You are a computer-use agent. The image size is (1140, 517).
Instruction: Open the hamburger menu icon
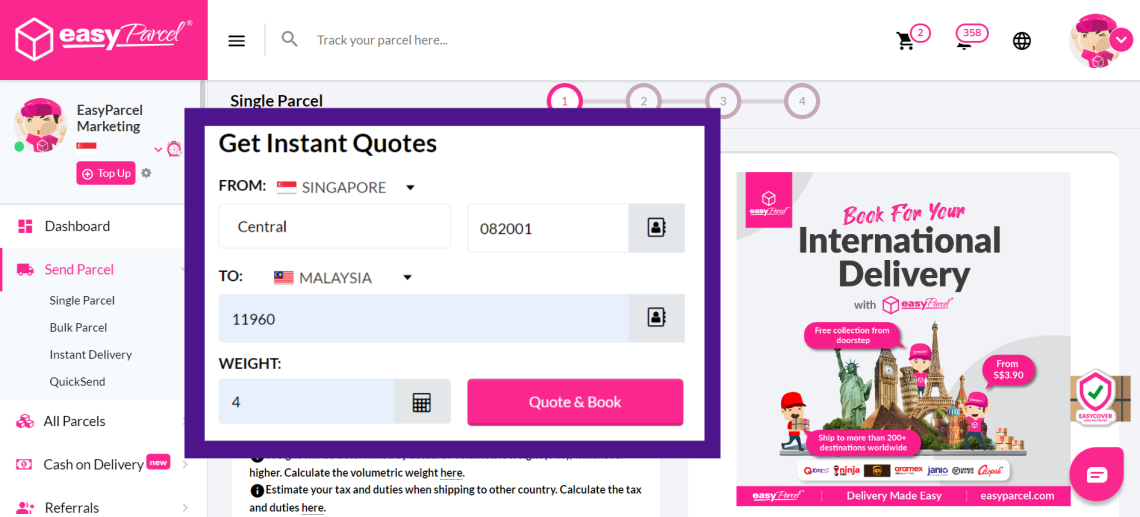pos(236,40)
